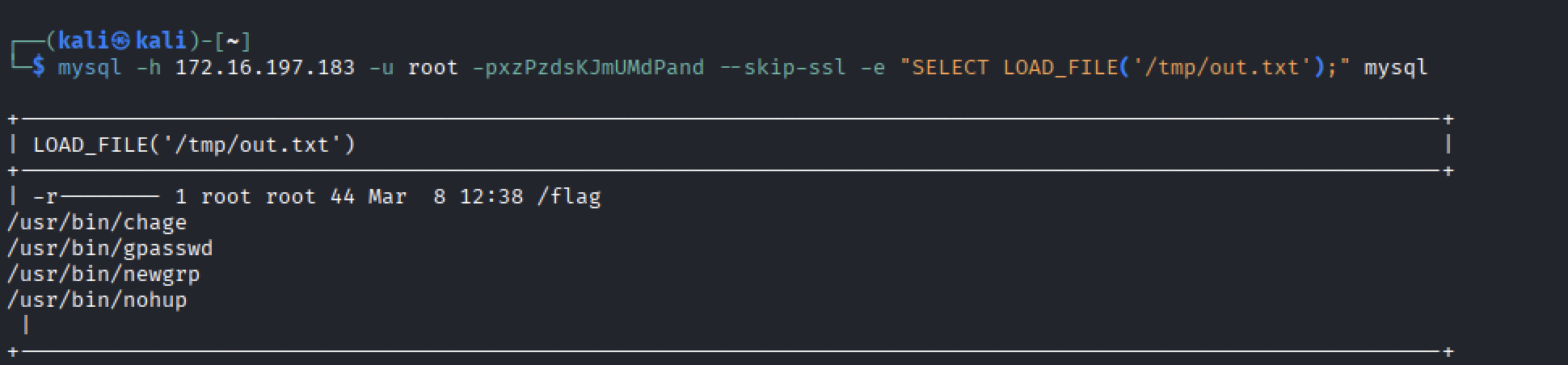Viewport: 1568px width, 365px height.
Task: Click the -pxzPzdsKJmUMdPand password argument
Action: click(x=588, y=67)
